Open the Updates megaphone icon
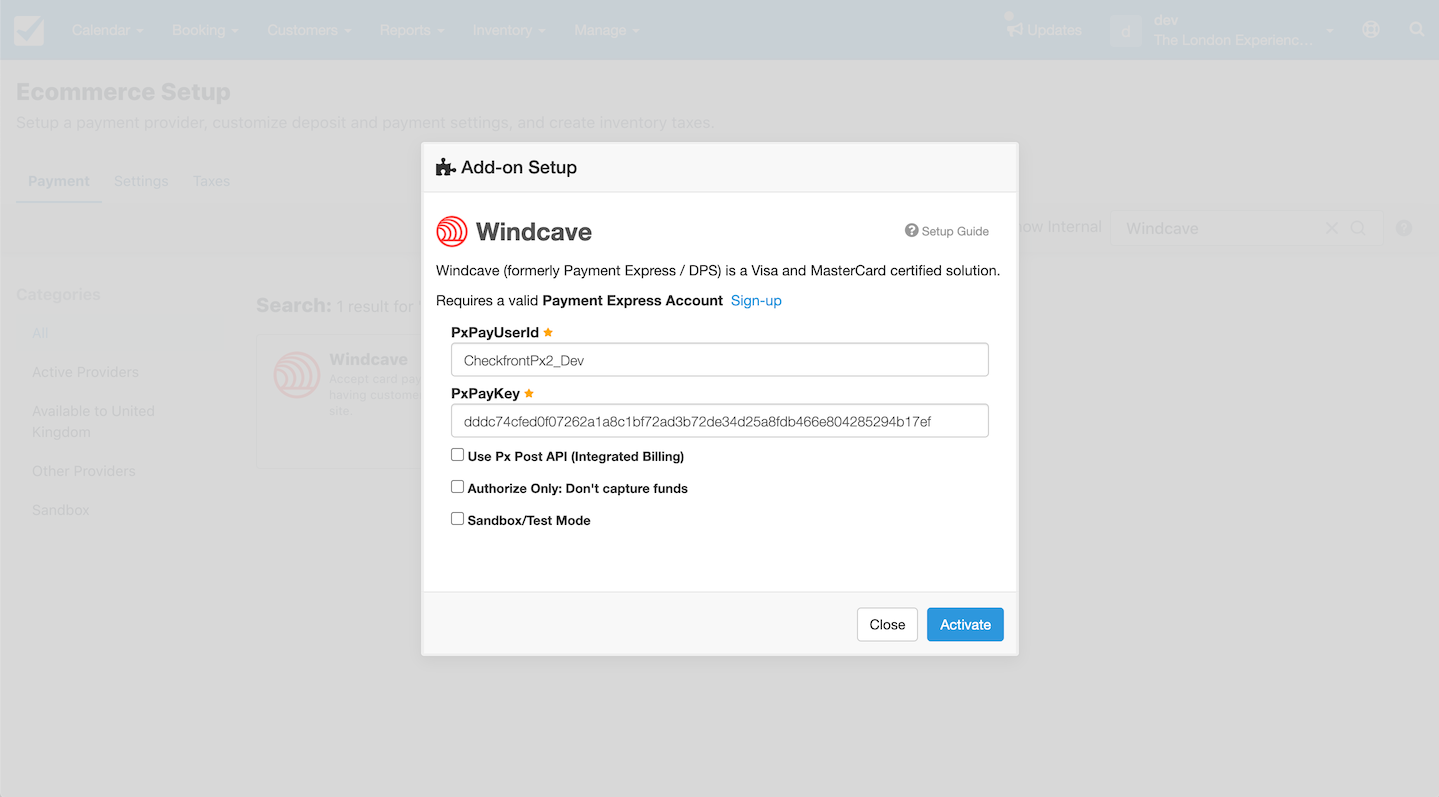 click(x=1014, y=30)
